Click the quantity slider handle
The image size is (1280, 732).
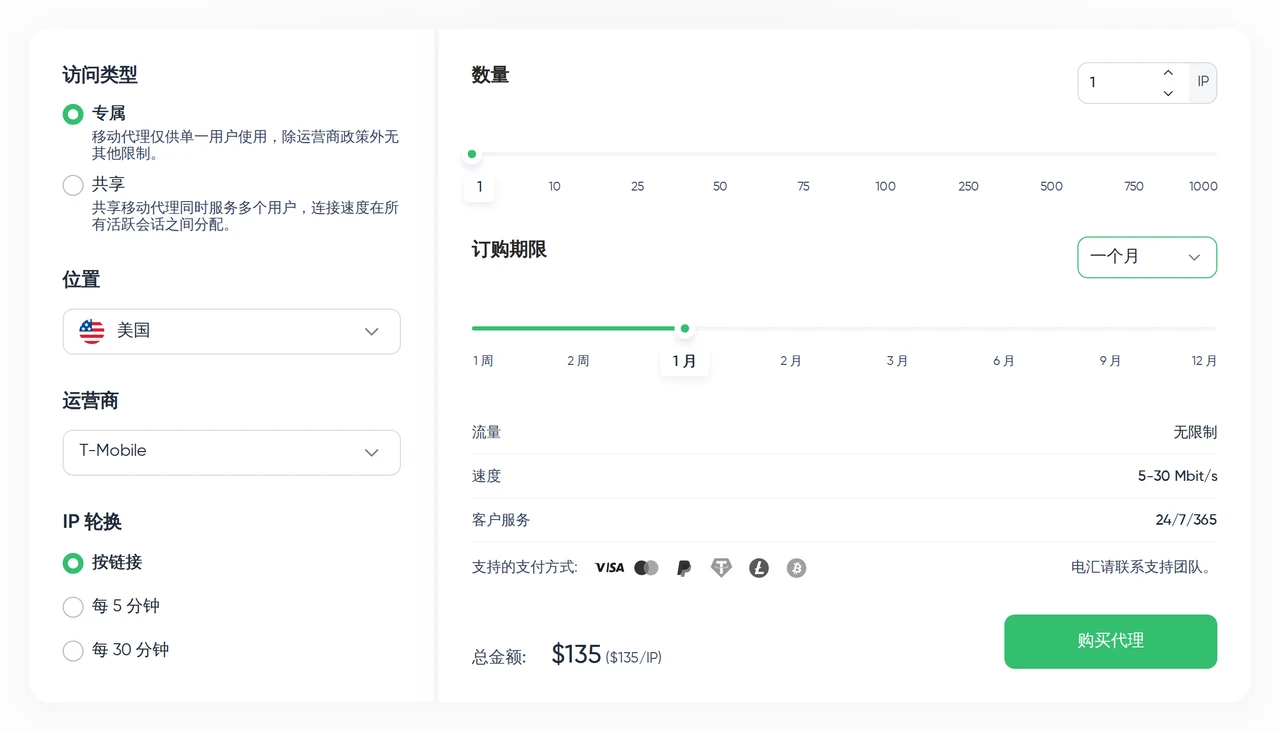click(x=472, y=154)
